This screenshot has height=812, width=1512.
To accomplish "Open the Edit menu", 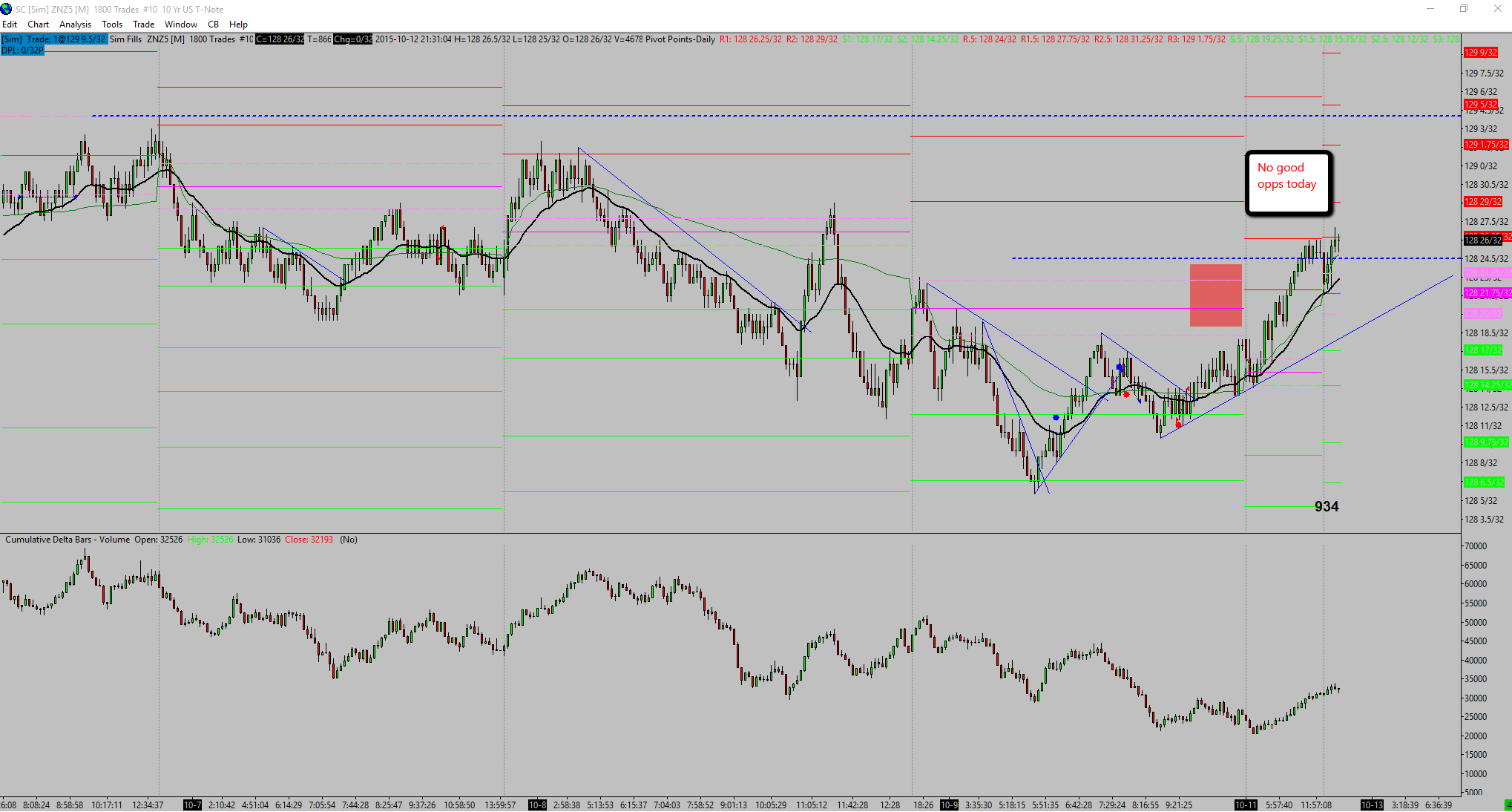I will tap(10, 24).
